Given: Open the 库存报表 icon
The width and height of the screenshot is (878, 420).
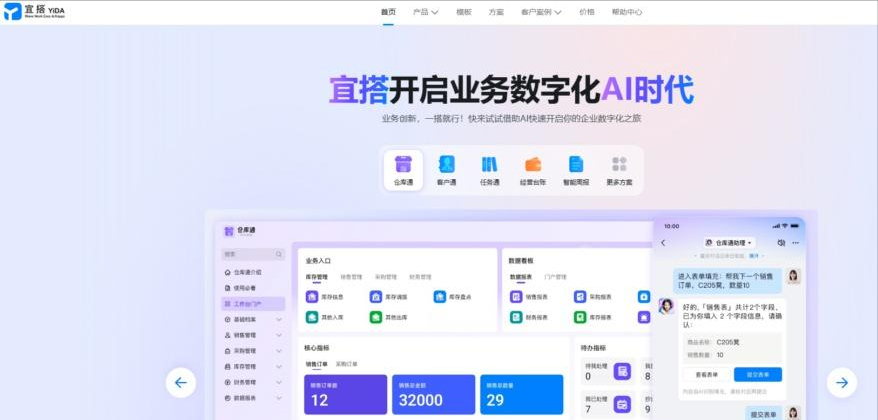Looking at the screenshot, I should click(x=580, y=317).
